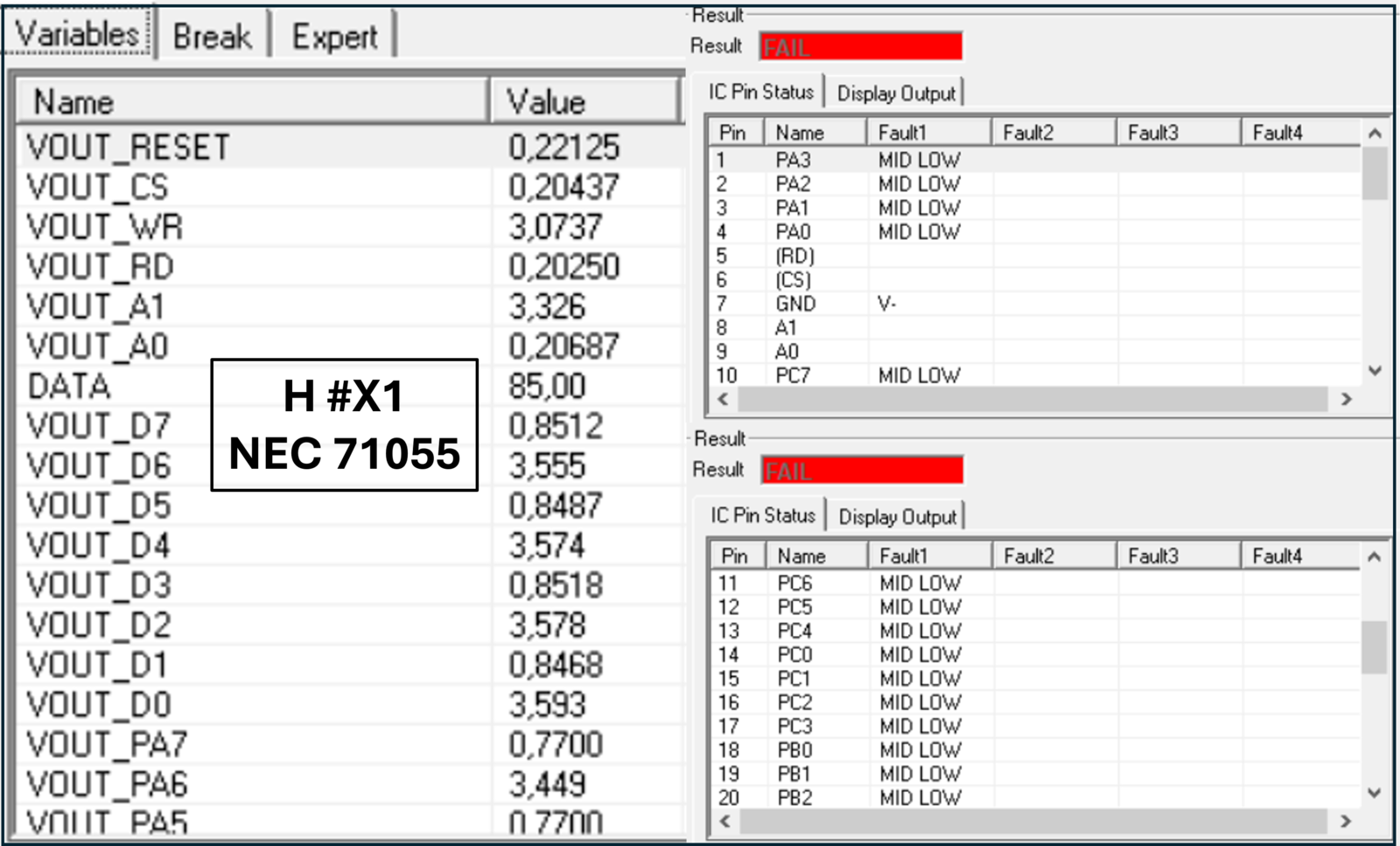The height and width of the screenshot is (846, 1400).
Task: Open lower panel Display Output tab
Action: click(898, 517)
